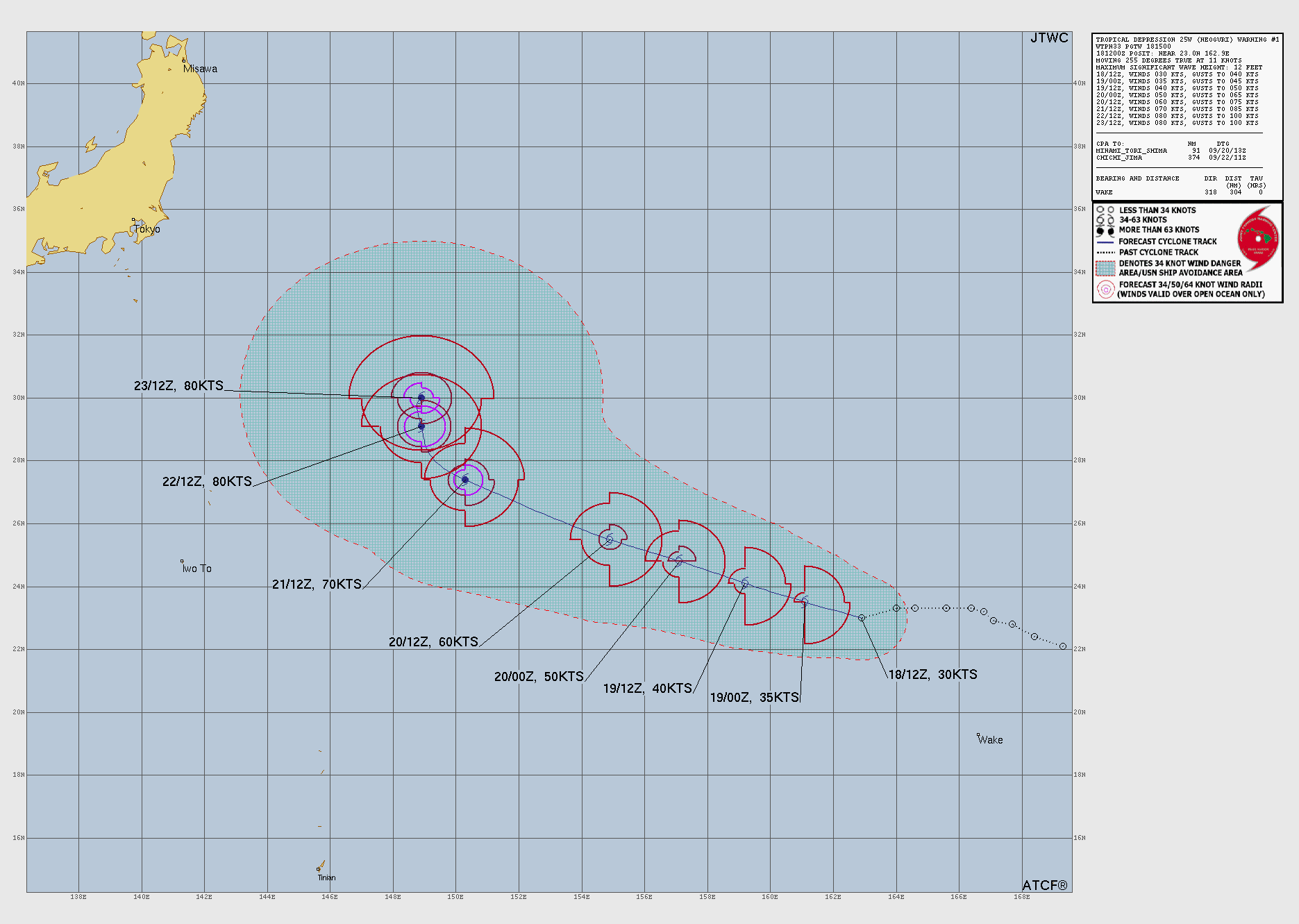Click the 34 knot danger area legend swatch
The width and height of the screenshot is (1299, 924).
[1105, 268]
